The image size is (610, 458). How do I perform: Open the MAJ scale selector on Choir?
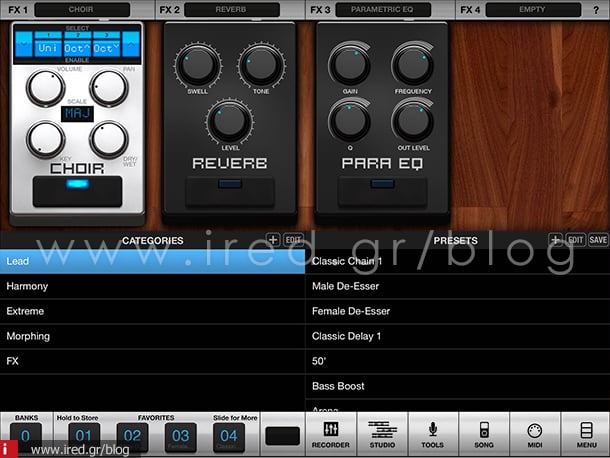76,114
